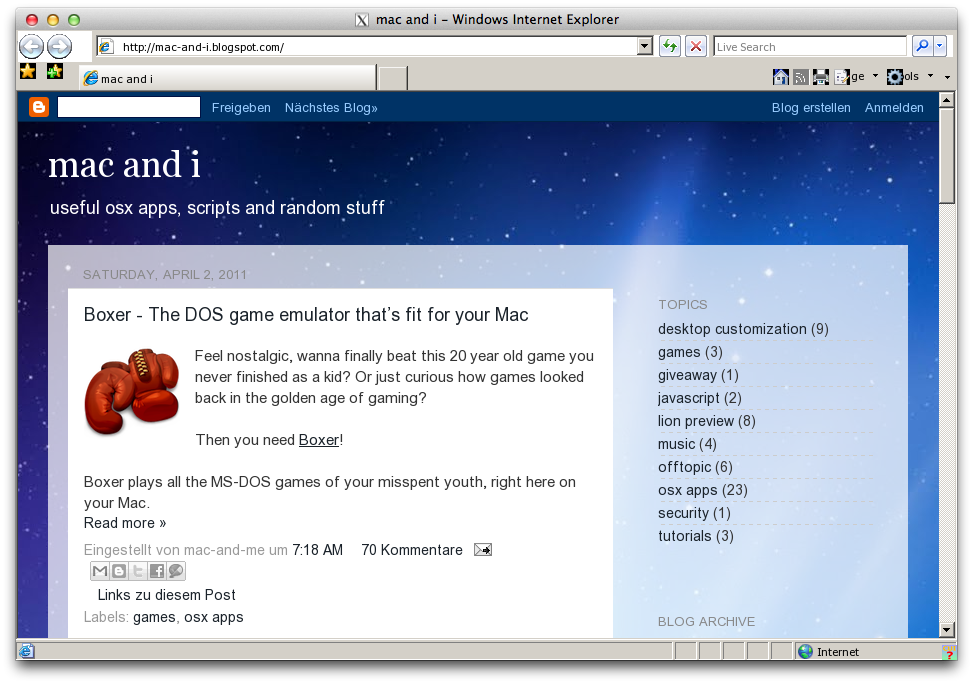Image resolution: width=973 pixels, height=684 pixels.
Task: Click the globe Internet zone status icon
Action: click(805, 652)
